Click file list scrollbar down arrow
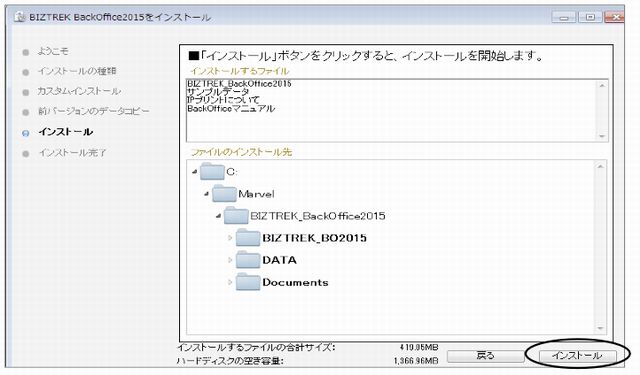The height and width of the screenshot is (375, 640). click(x=602, y=136)
